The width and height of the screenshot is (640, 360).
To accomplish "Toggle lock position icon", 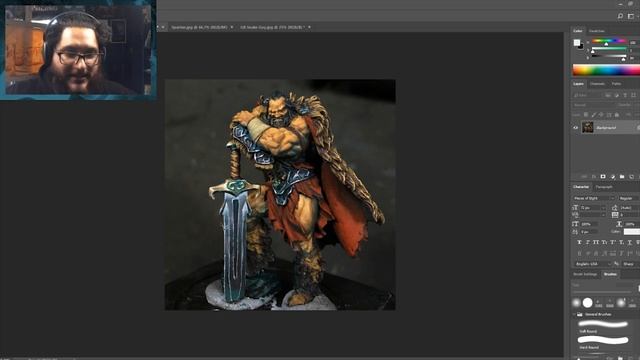I will click(x=601, y=115).
